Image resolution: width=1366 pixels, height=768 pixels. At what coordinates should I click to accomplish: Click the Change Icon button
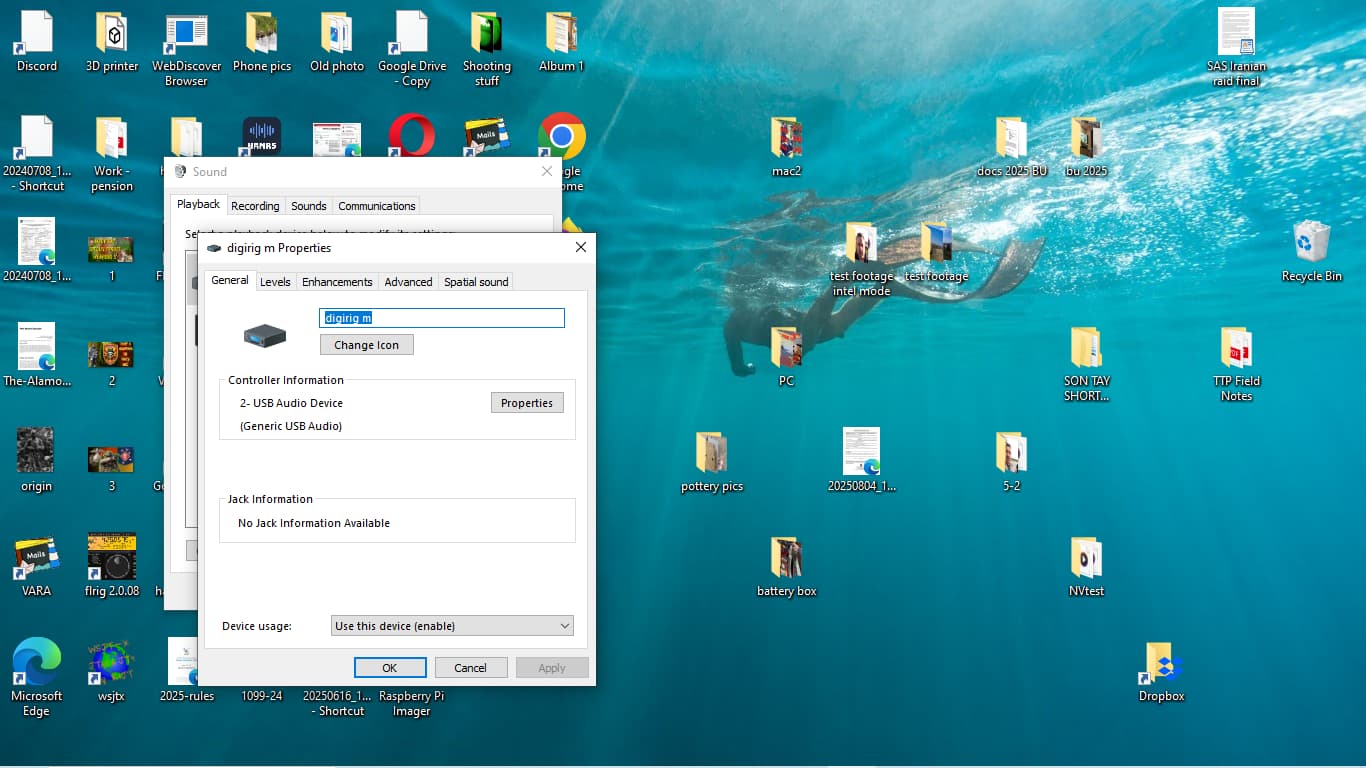point(366,345)
